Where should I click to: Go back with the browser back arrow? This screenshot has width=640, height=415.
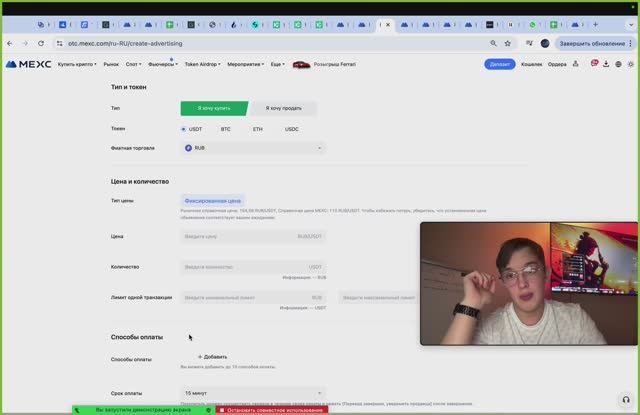(10, 43)
